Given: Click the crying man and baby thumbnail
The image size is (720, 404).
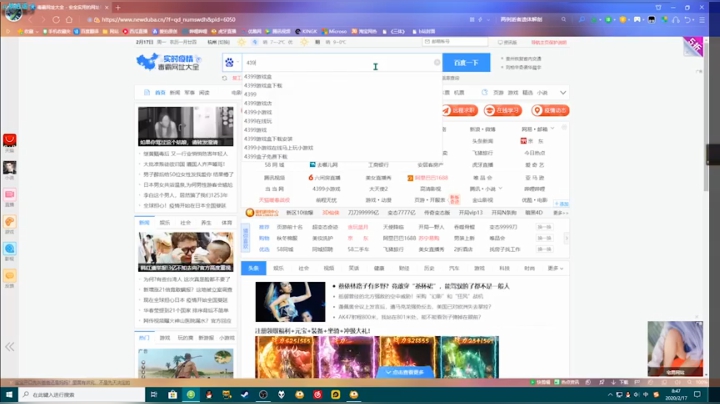Looking at the screenshot, I should tap(186, 252).
